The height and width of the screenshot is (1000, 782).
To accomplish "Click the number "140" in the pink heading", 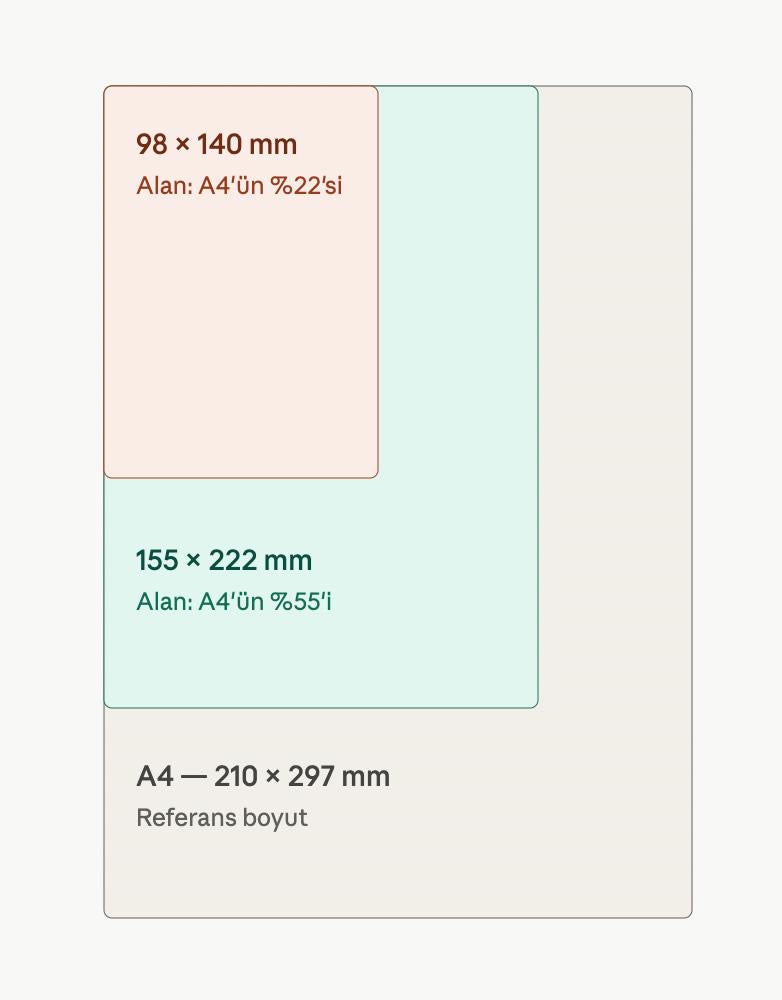I will [x=219, y=144].
